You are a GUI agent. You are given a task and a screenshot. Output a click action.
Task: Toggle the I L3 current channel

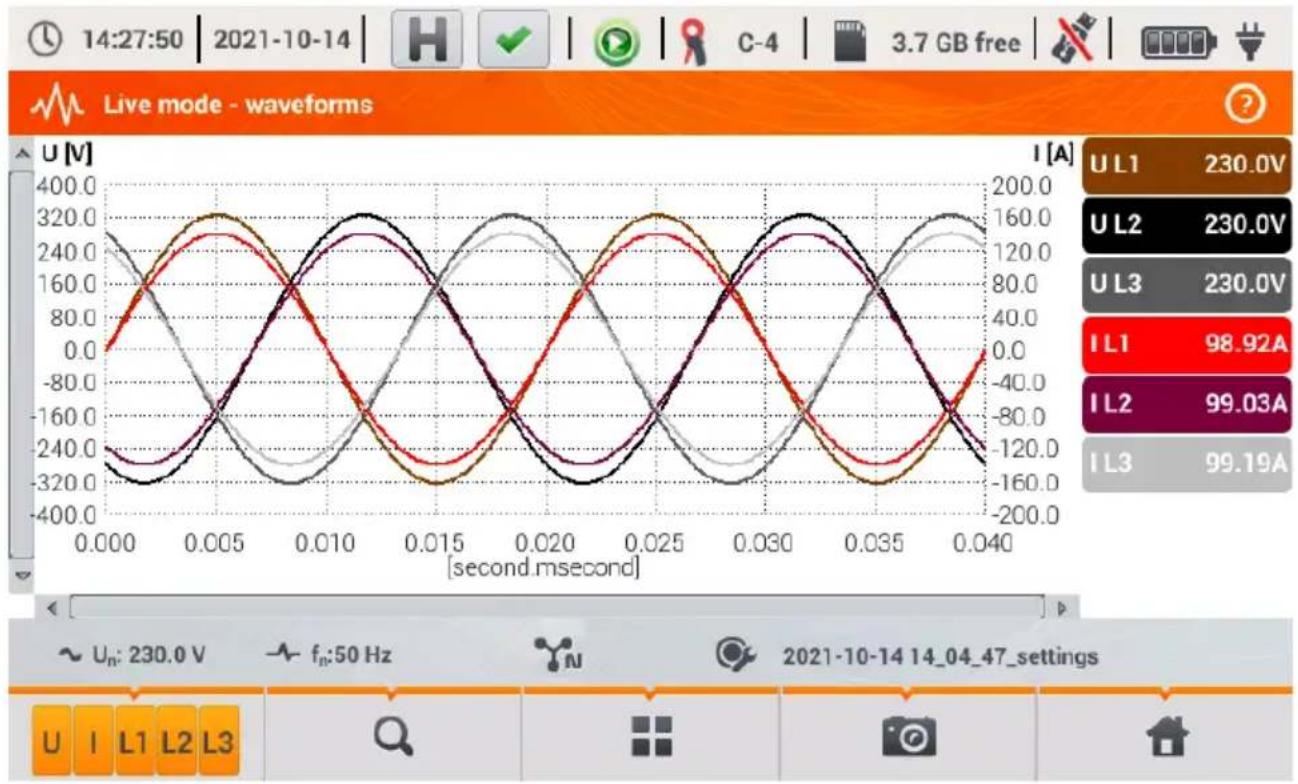[x=1185, y=462]
